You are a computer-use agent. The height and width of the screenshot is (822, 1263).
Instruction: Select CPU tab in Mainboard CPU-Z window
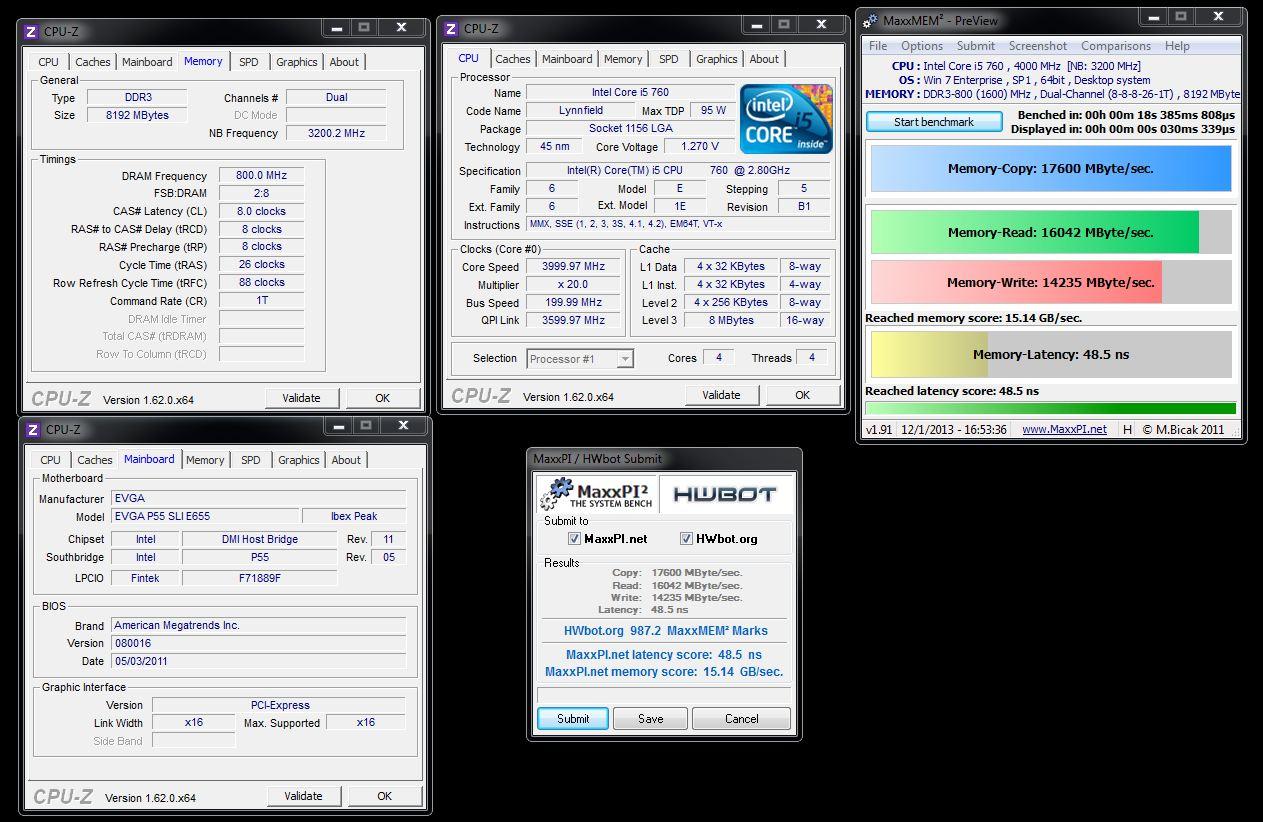pos(50,460)
